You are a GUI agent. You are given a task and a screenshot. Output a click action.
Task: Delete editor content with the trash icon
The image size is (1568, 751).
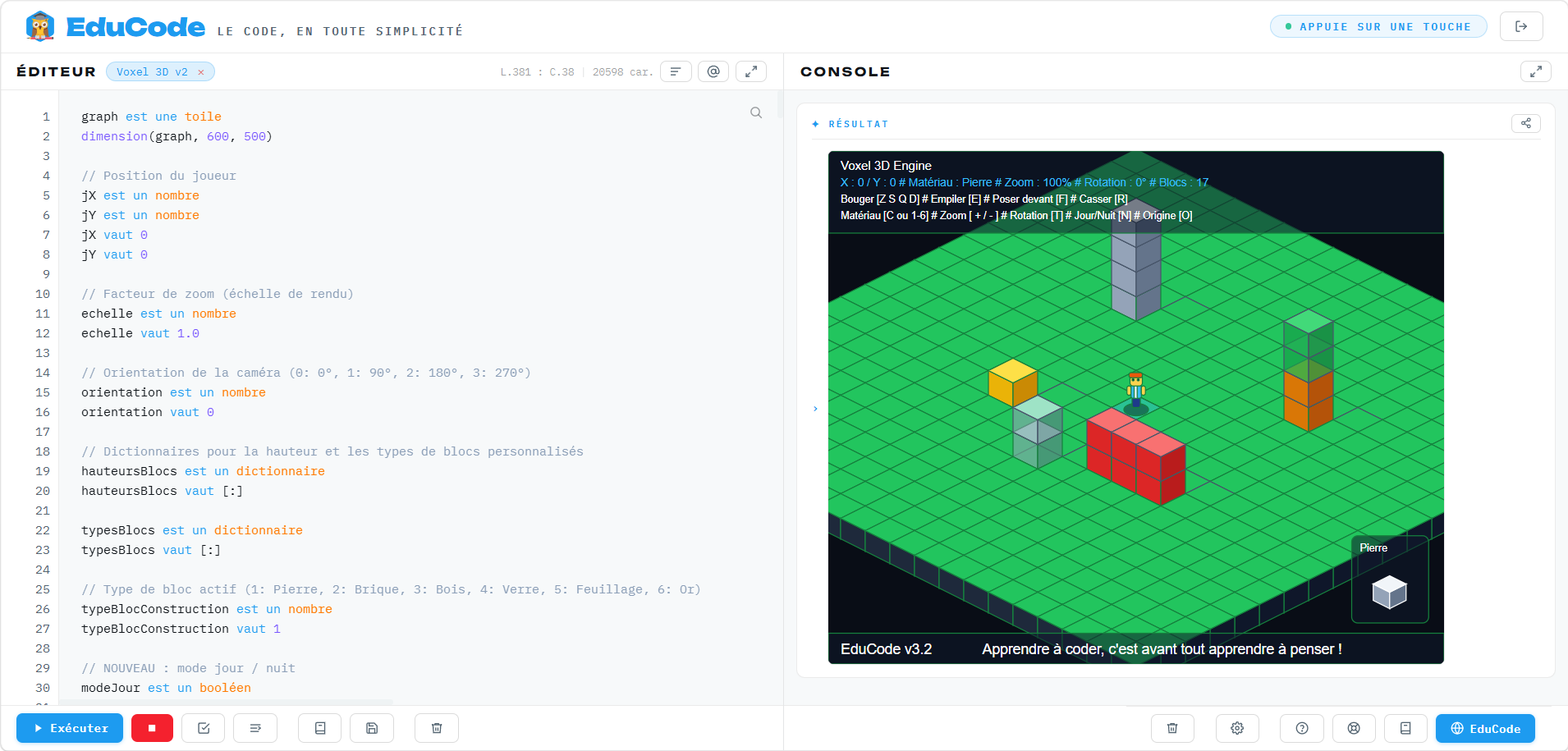click(x=437, y=728)
